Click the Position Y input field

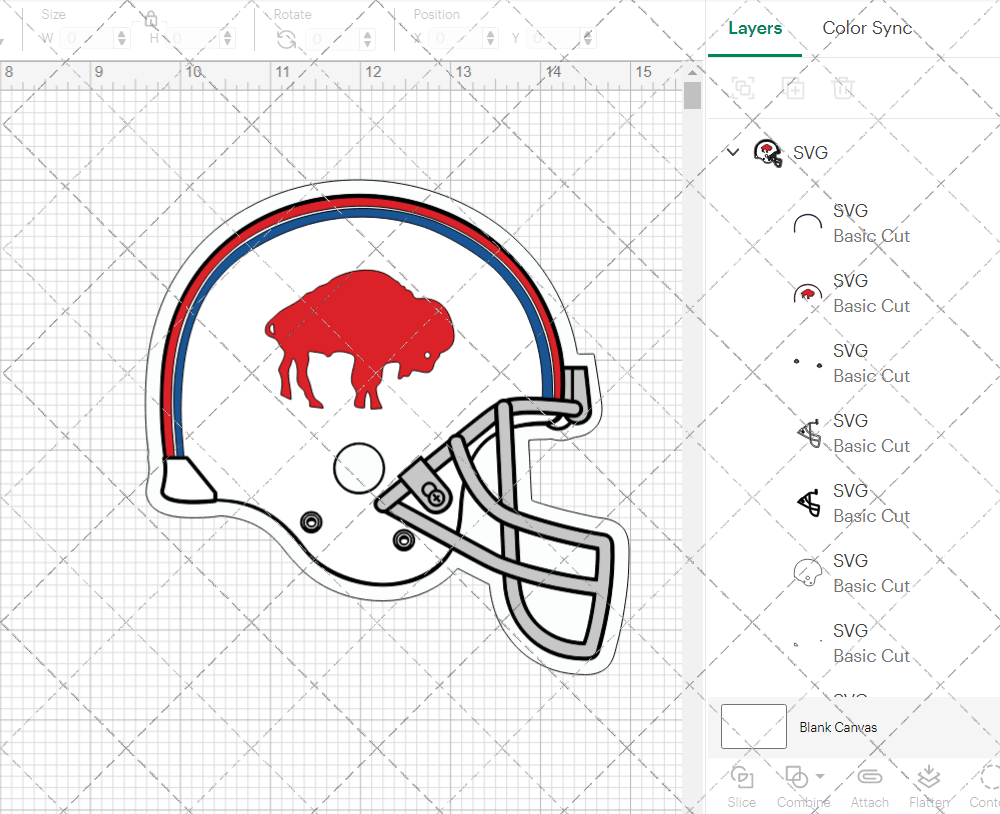tap(554, 38)
